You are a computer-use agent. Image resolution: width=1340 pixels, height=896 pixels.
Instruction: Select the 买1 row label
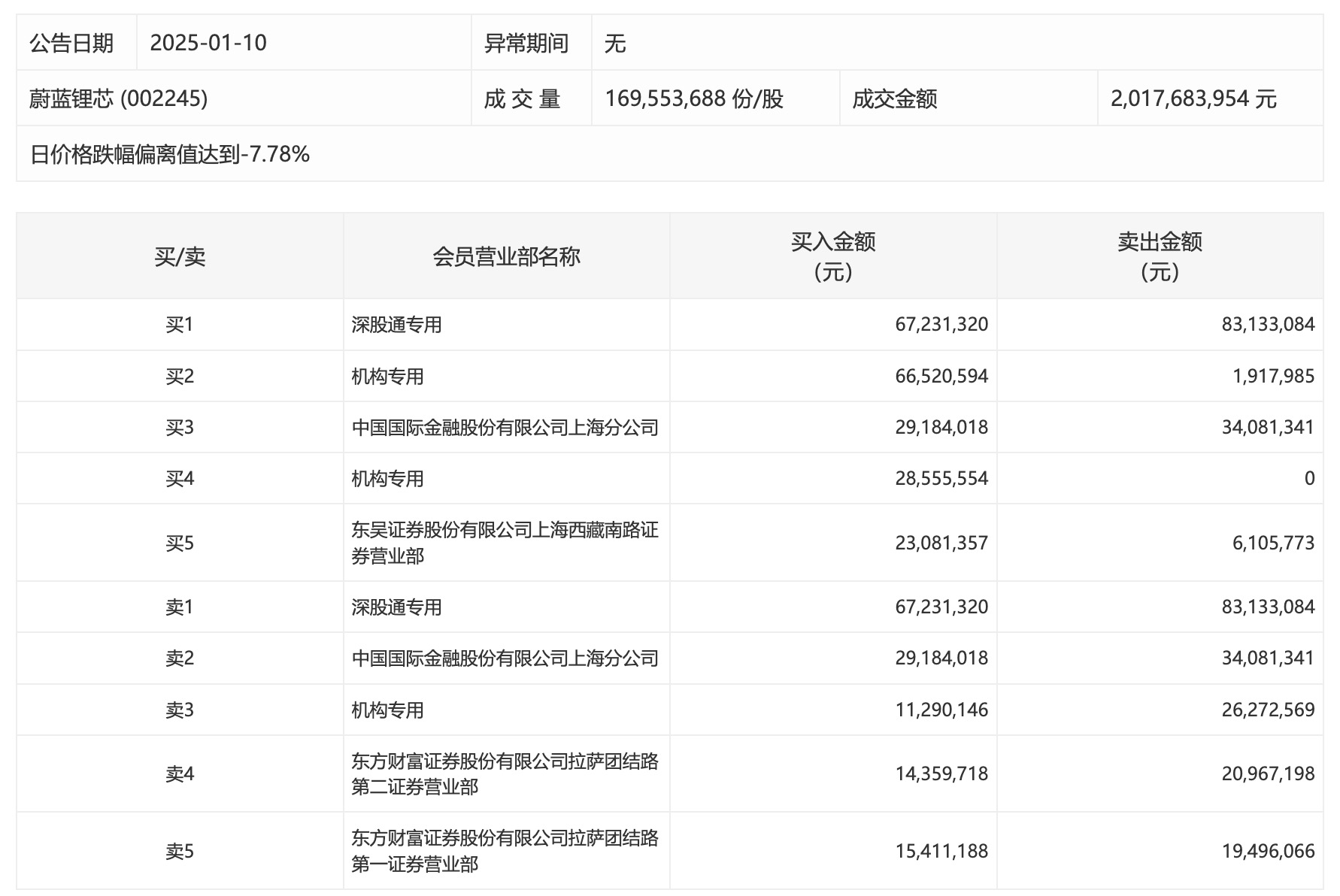[180, 324]
